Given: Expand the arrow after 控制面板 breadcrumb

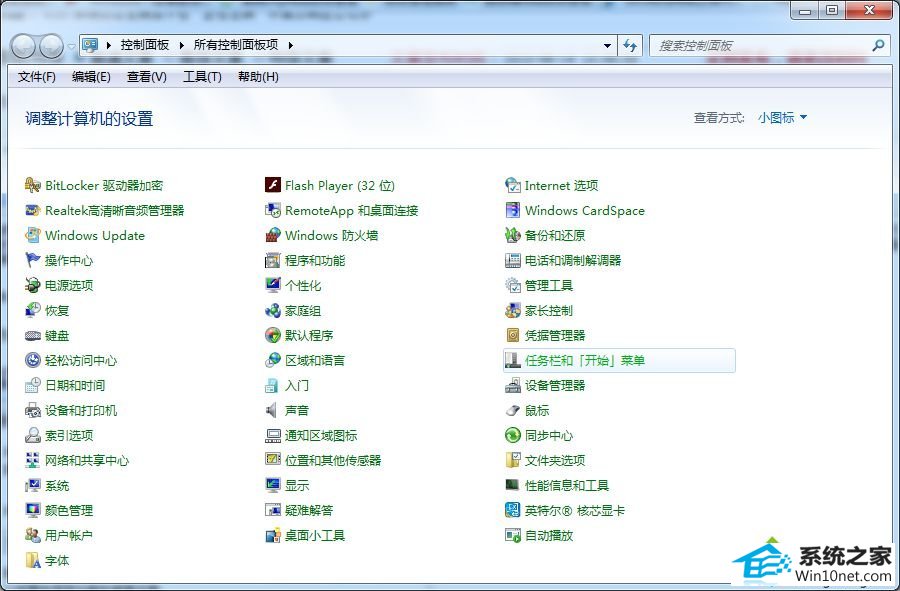Looking at the screenshot, I should (181, 45).
